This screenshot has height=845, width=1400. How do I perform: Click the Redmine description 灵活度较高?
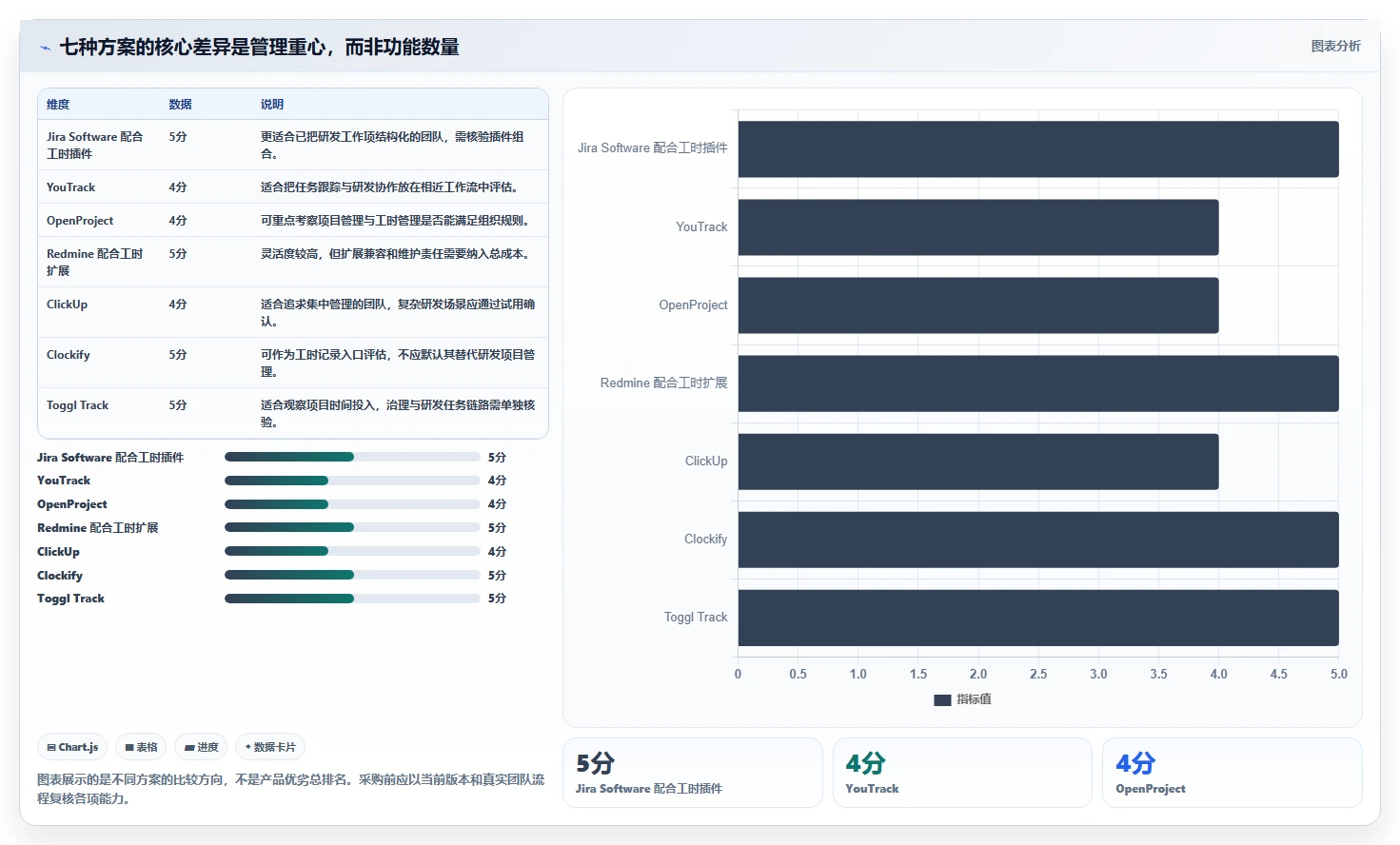point(395,254)
